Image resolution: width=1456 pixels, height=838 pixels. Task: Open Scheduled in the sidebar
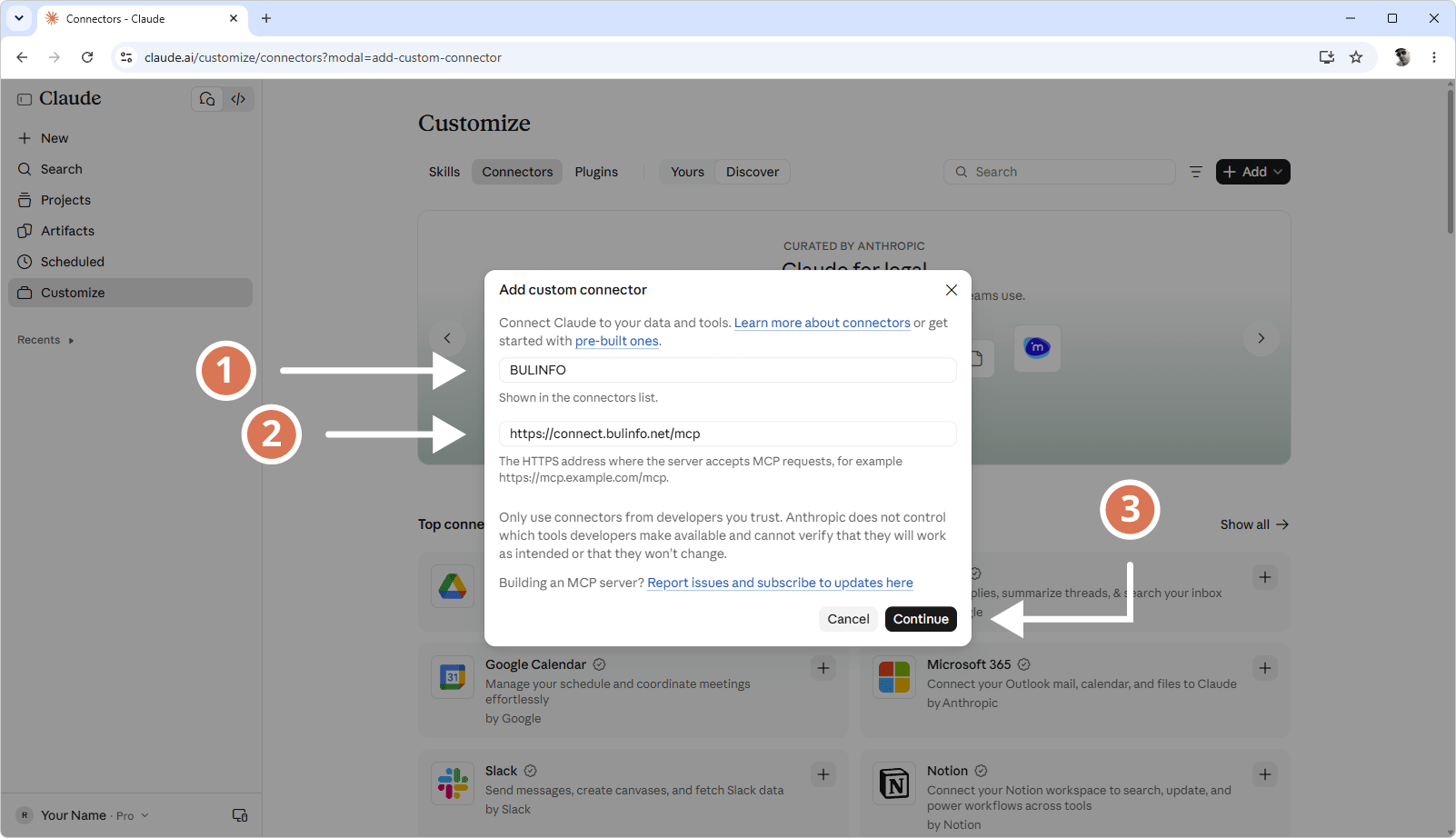131,262
